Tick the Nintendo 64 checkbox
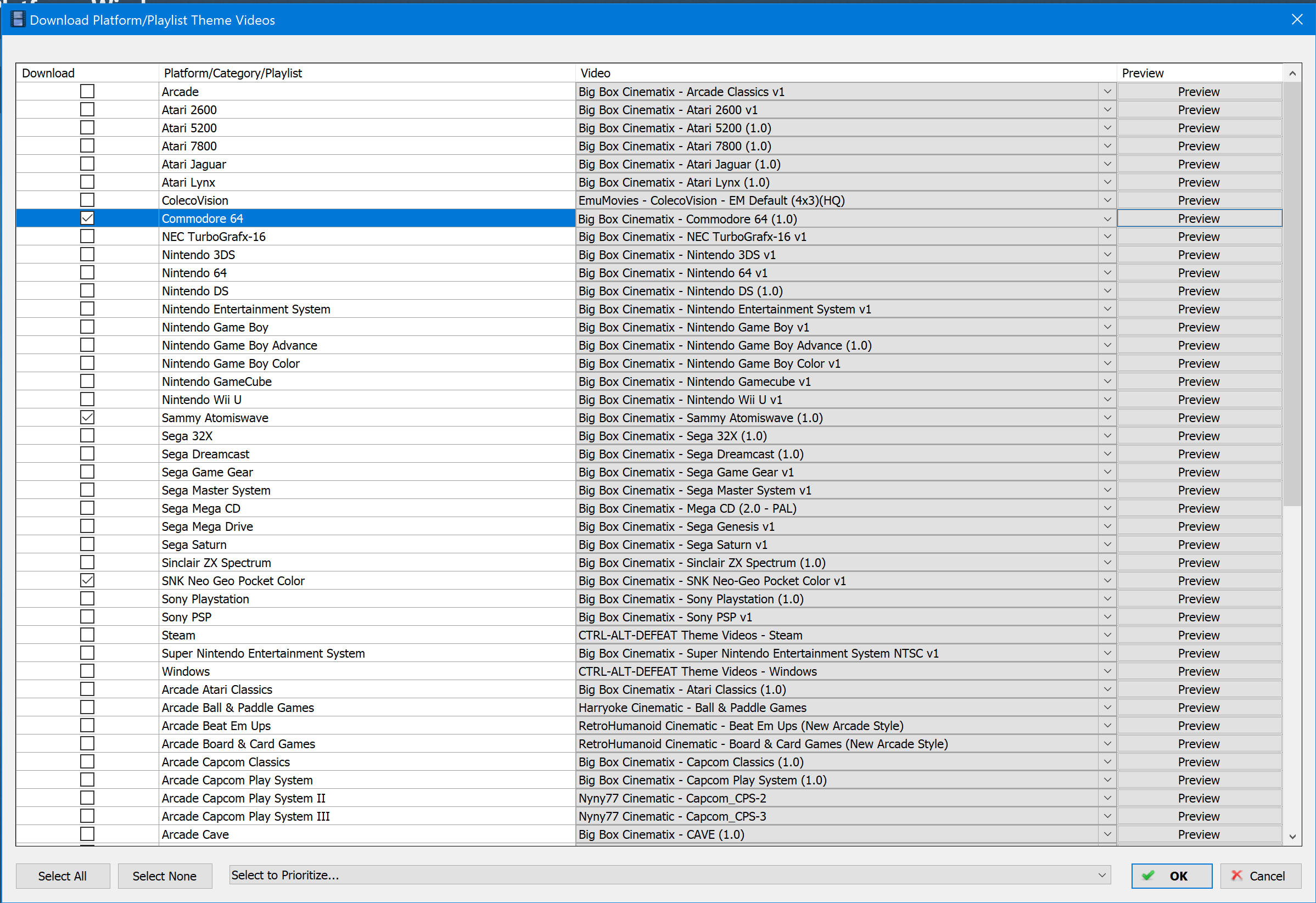Viewport: 1316px width, 903px height. pos(87,272)
